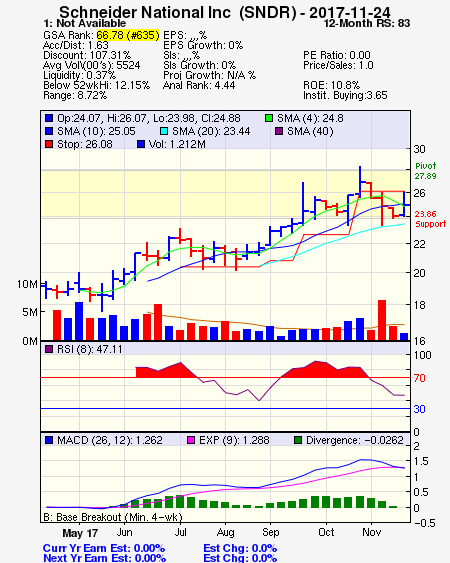Click the magenta EXP (9) legend swatch

pos(191,440)
